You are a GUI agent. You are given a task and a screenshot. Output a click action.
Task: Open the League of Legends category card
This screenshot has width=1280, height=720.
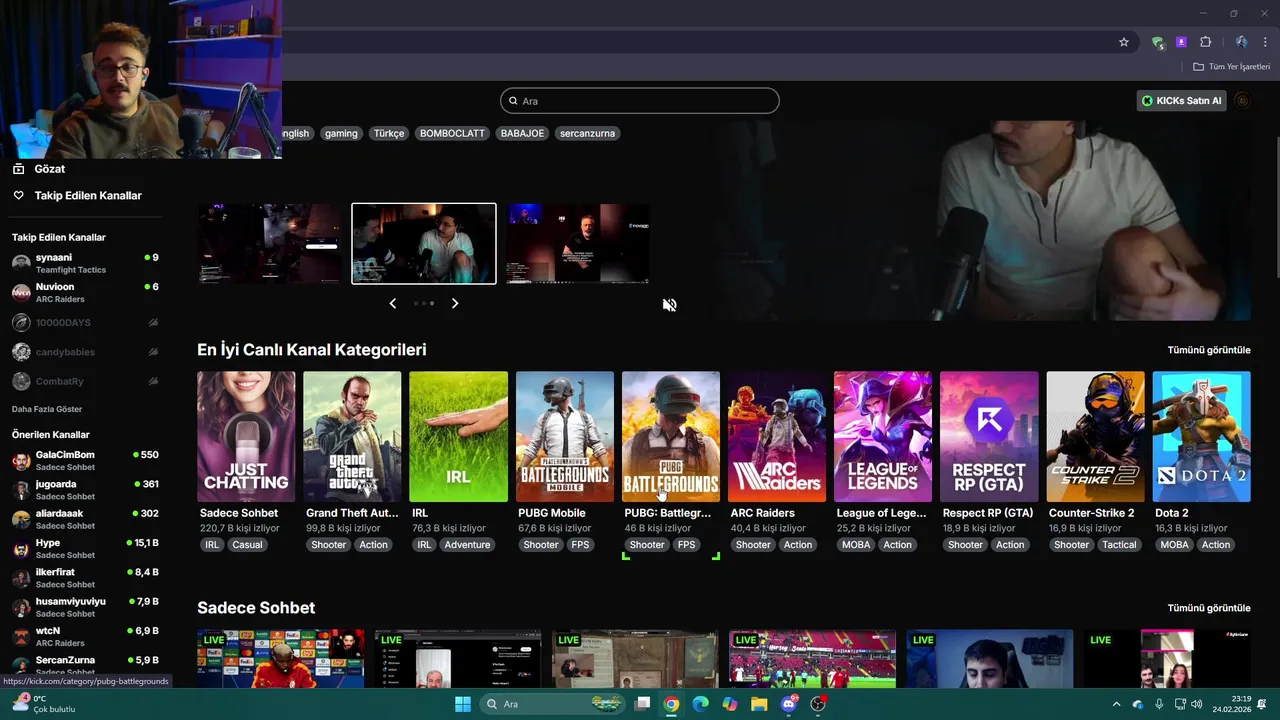883,437
